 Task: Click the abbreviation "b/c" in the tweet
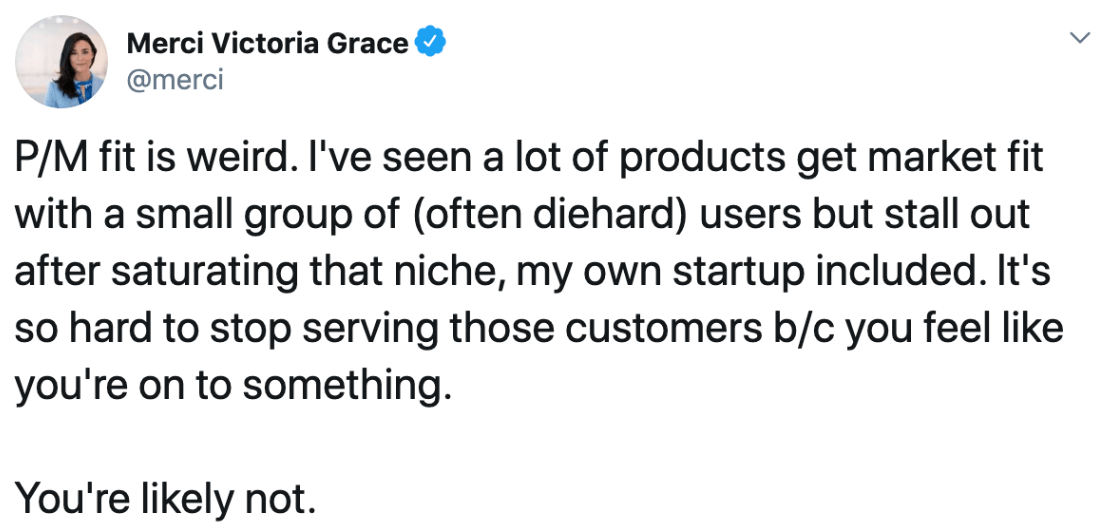[805, 329]
